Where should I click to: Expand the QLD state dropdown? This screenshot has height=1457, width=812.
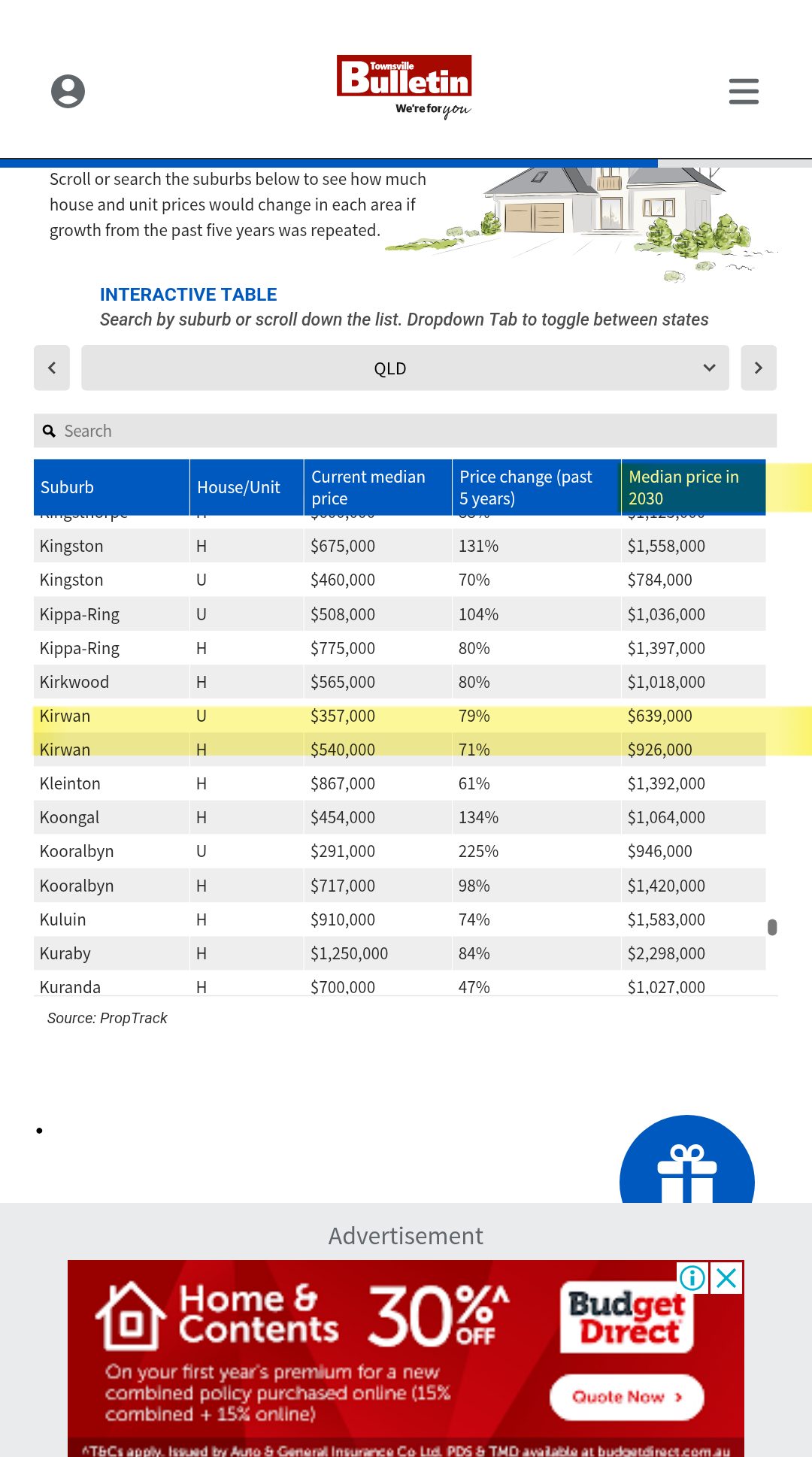tap(405, 368)
